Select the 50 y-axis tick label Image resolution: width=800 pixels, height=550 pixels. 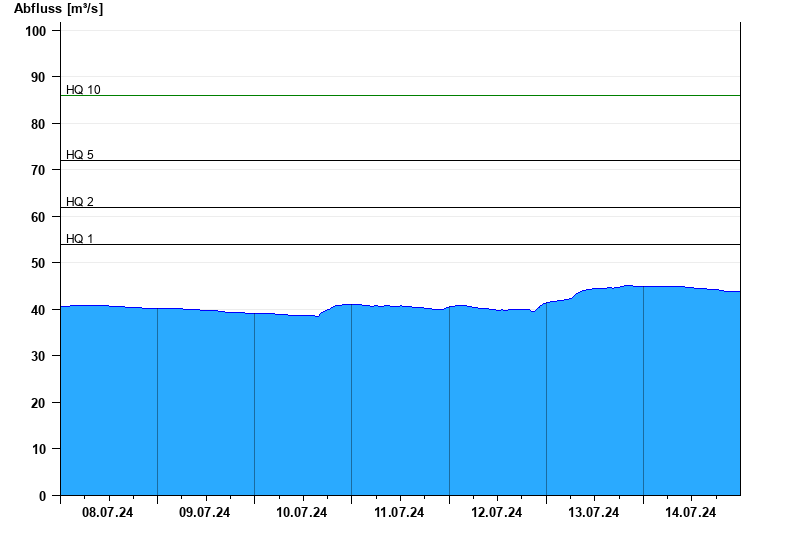pos(39,263)
